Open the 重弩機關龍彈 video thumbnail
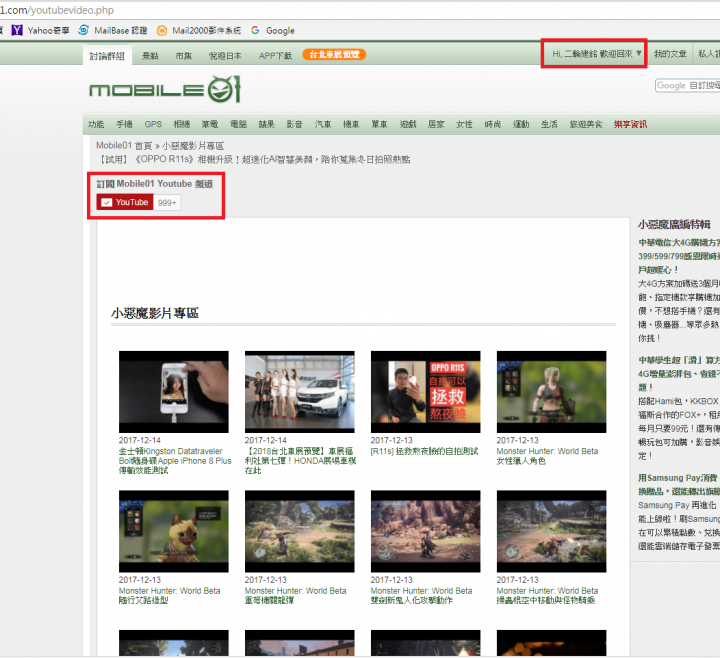This screenshot has width=720, height=658. (x=299, y=531)
